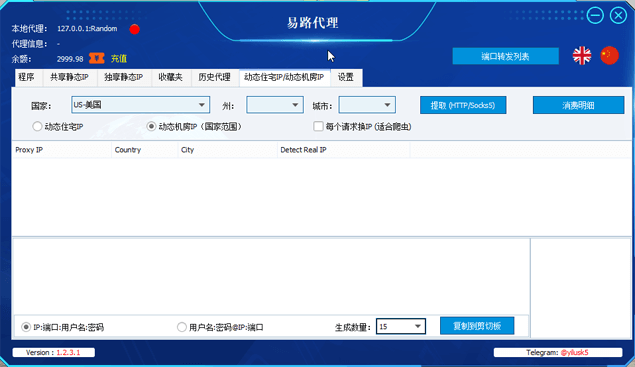Click the version number 1.2.3.1
635x367 pixels.
(x=68, y=352)
